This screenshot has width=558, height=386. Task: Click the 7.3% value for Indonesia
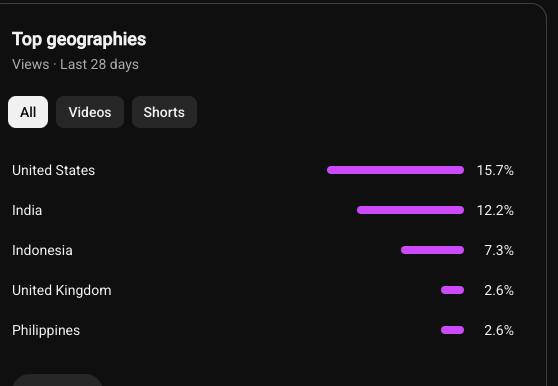point(499,250)
